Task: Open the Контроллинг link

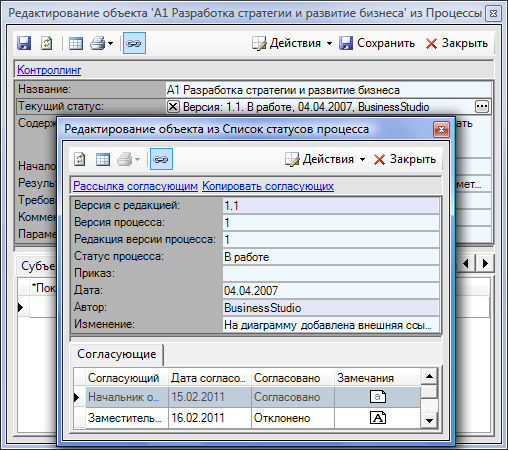Action: click(49, 70)
